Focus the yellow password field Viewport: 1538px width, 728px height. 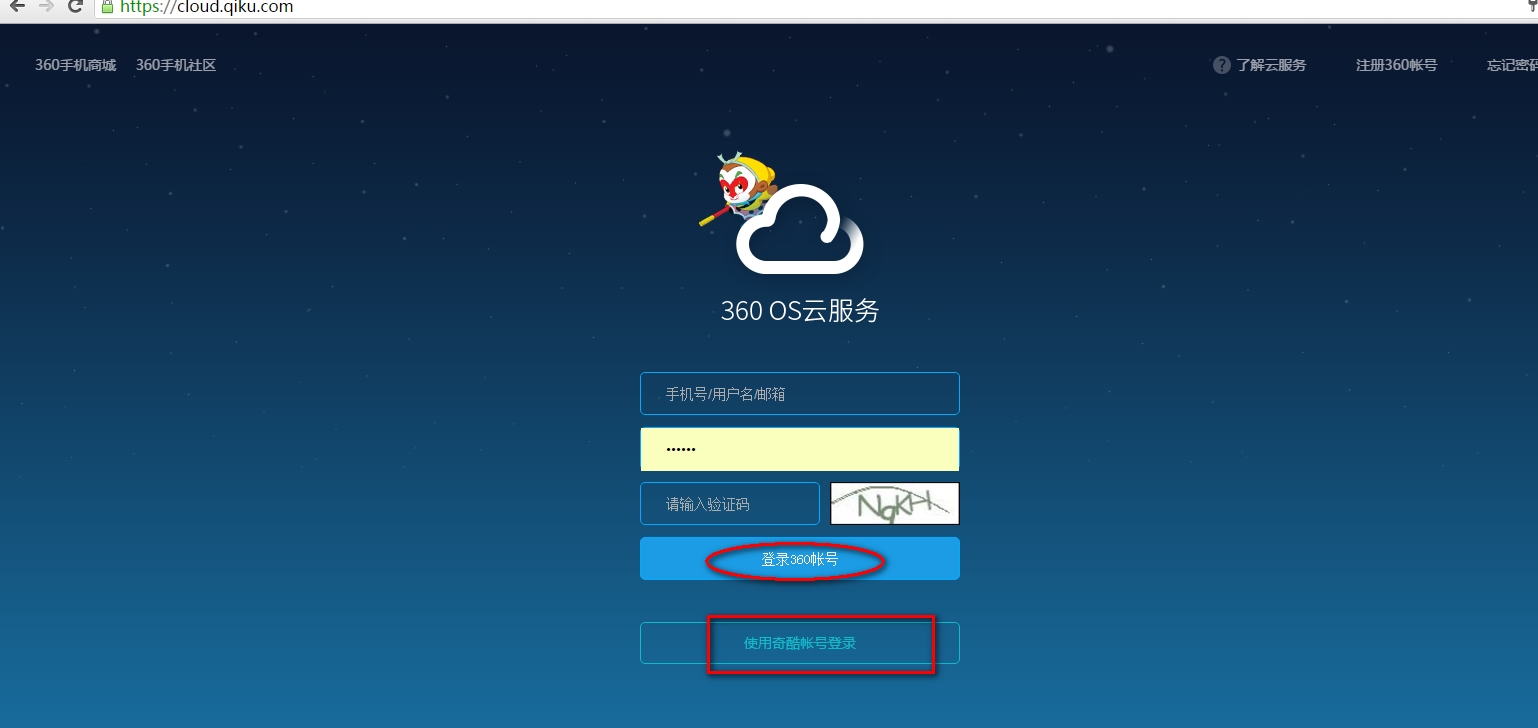click(x=800, y=449)
